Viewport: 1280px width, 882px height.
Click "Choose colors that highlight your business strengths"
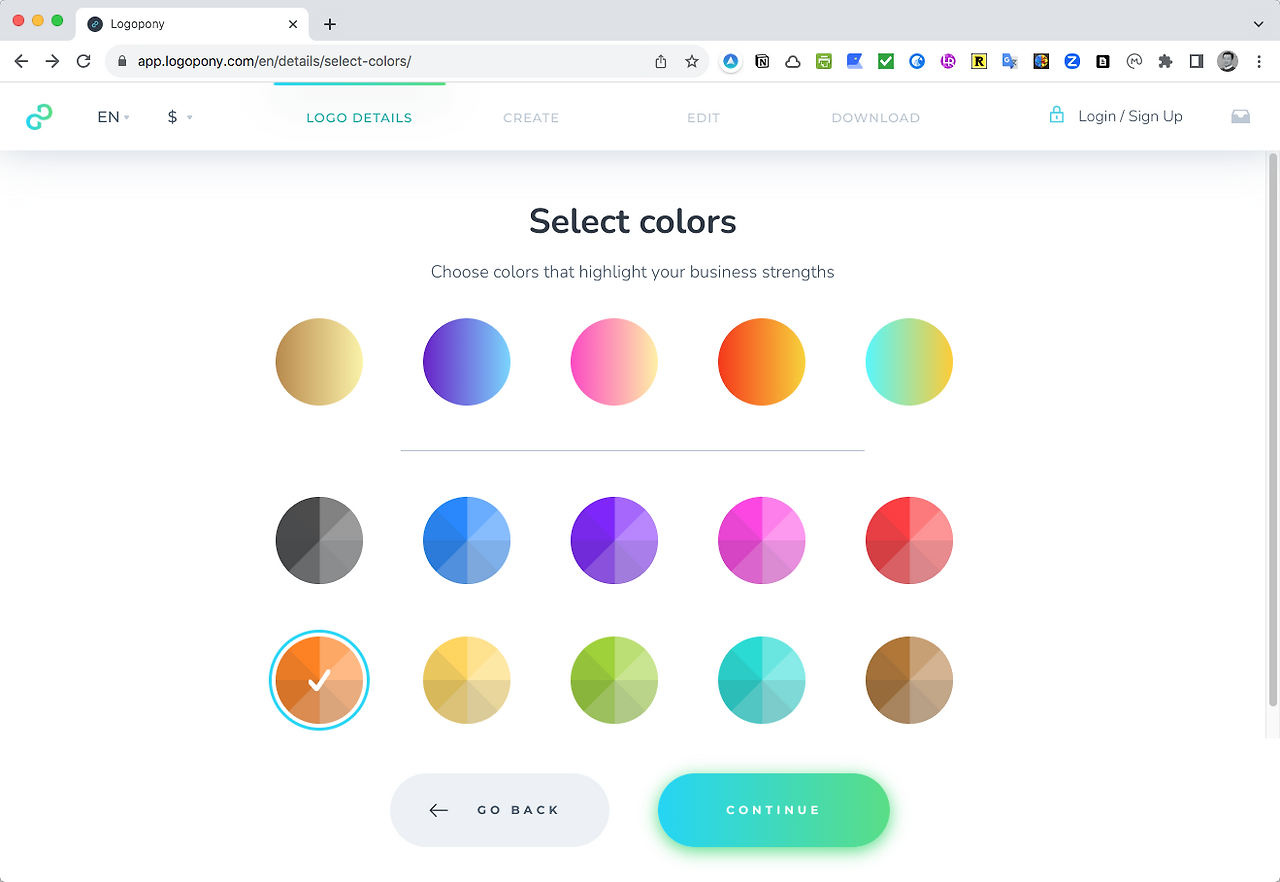point(633,272)
